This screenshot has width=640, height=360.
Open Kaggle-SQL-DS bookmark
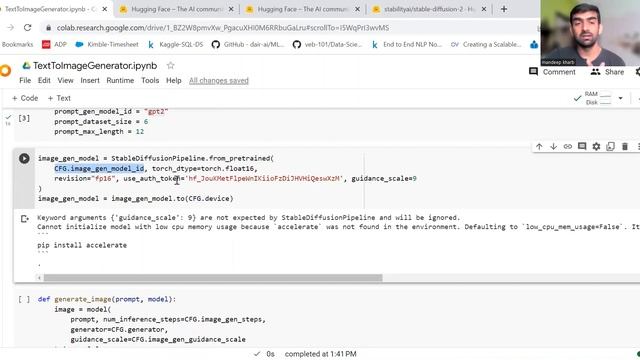click(175, 44)
